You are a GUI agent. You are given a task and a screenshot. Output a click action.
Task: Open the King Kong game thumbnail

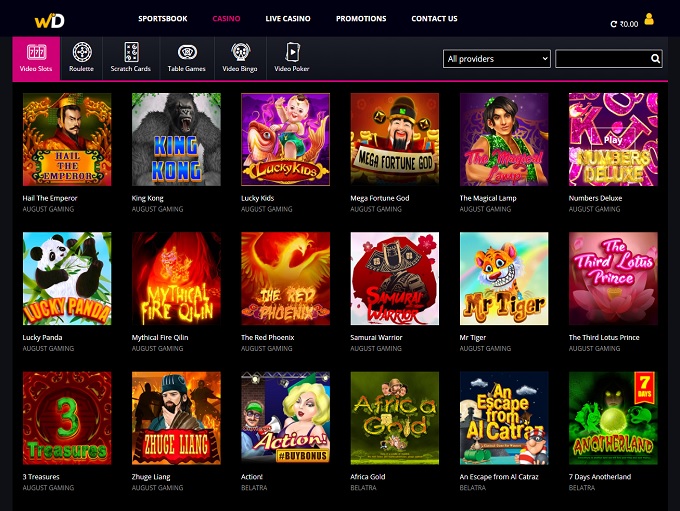pos(176,139)
